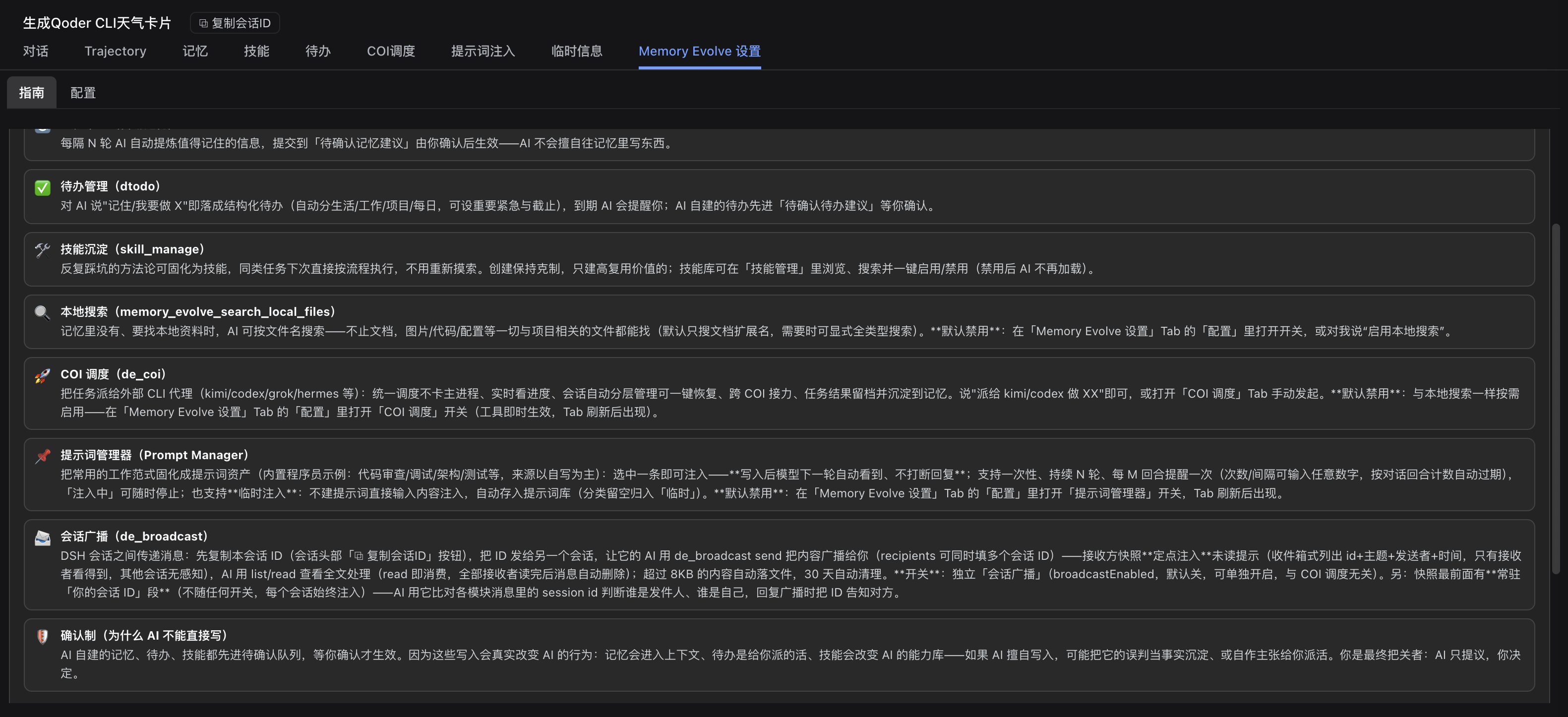Click the session title 生成Qoder CLI天气卡片
The image size is (1568, 717).
pos(97,23)
